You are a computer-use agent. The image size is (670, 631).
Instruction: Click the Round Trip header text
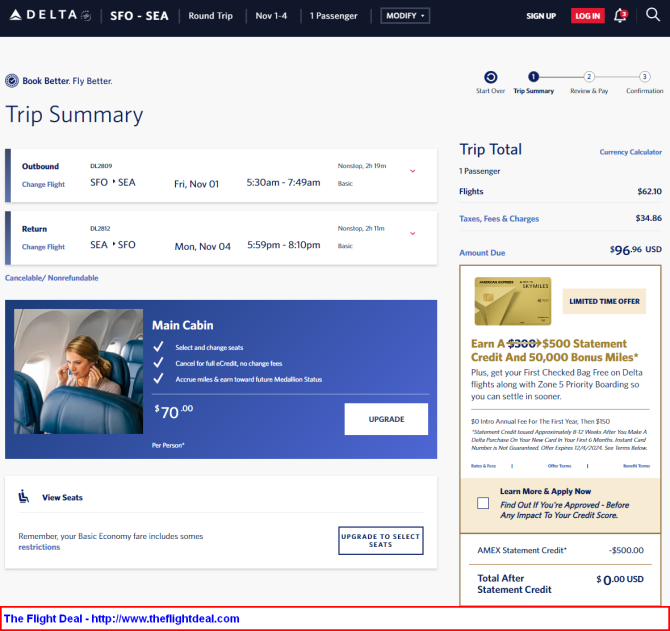pos(210,16)
